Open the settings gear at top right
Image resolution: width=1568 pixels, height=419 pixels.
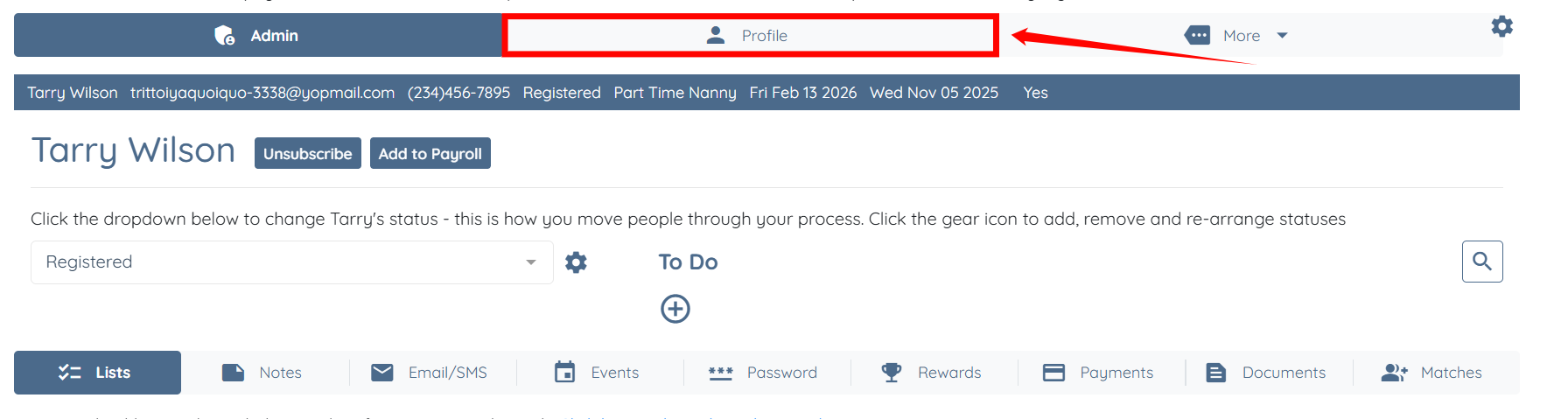(x=1501, y=26)
